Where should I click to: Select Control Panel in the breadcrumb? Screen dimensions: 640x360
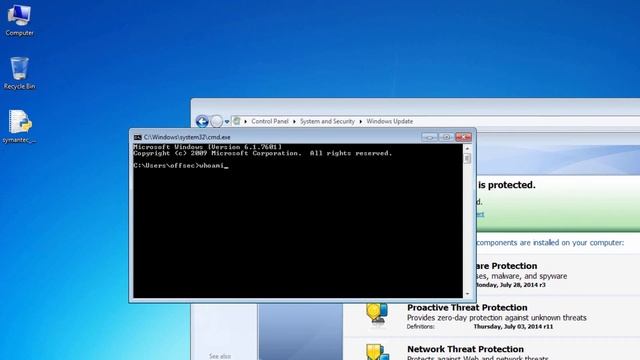tap(270, 121)
